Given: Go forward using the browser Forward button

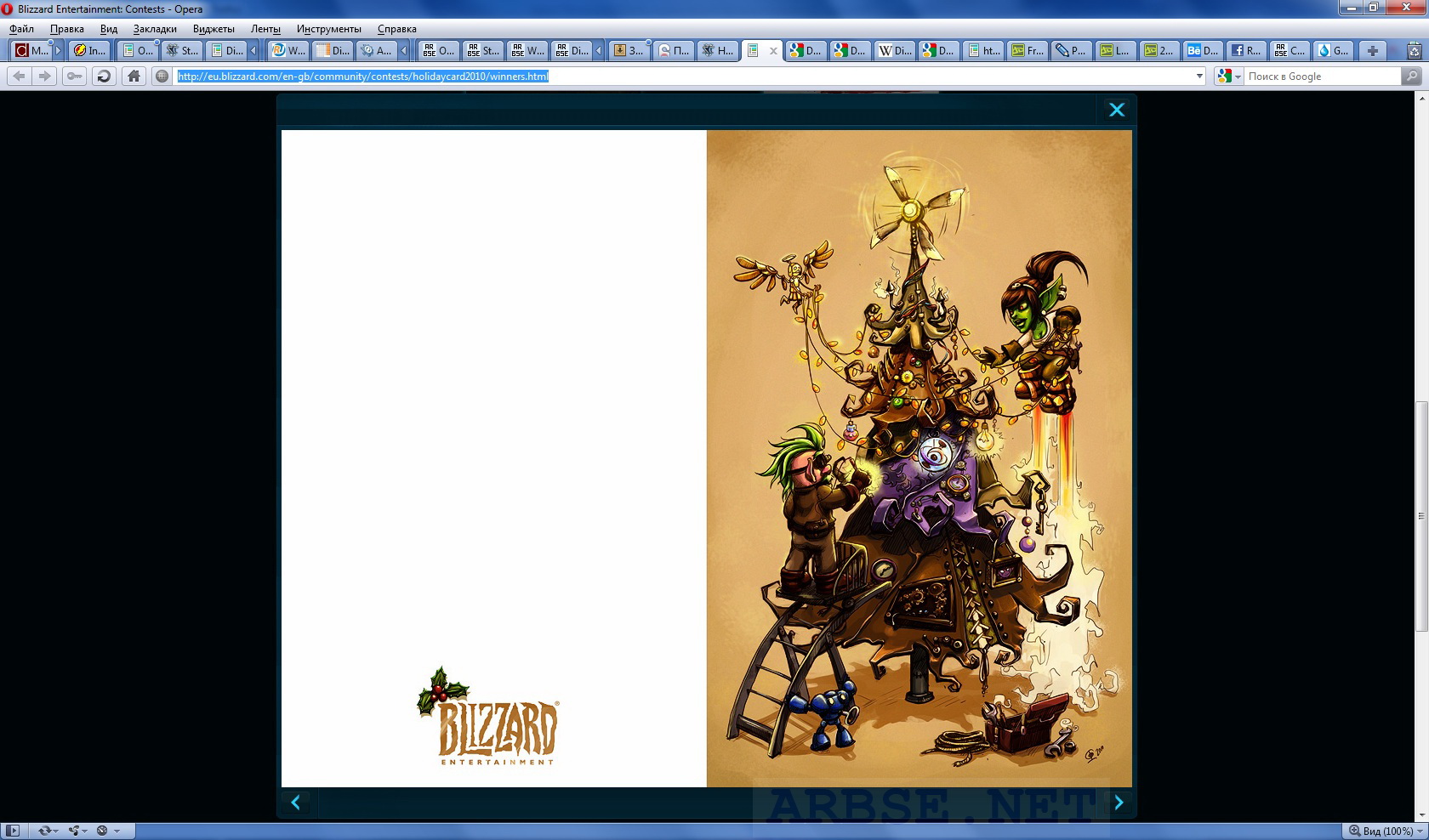Looking at the screenshot, I should pos(45,76).
